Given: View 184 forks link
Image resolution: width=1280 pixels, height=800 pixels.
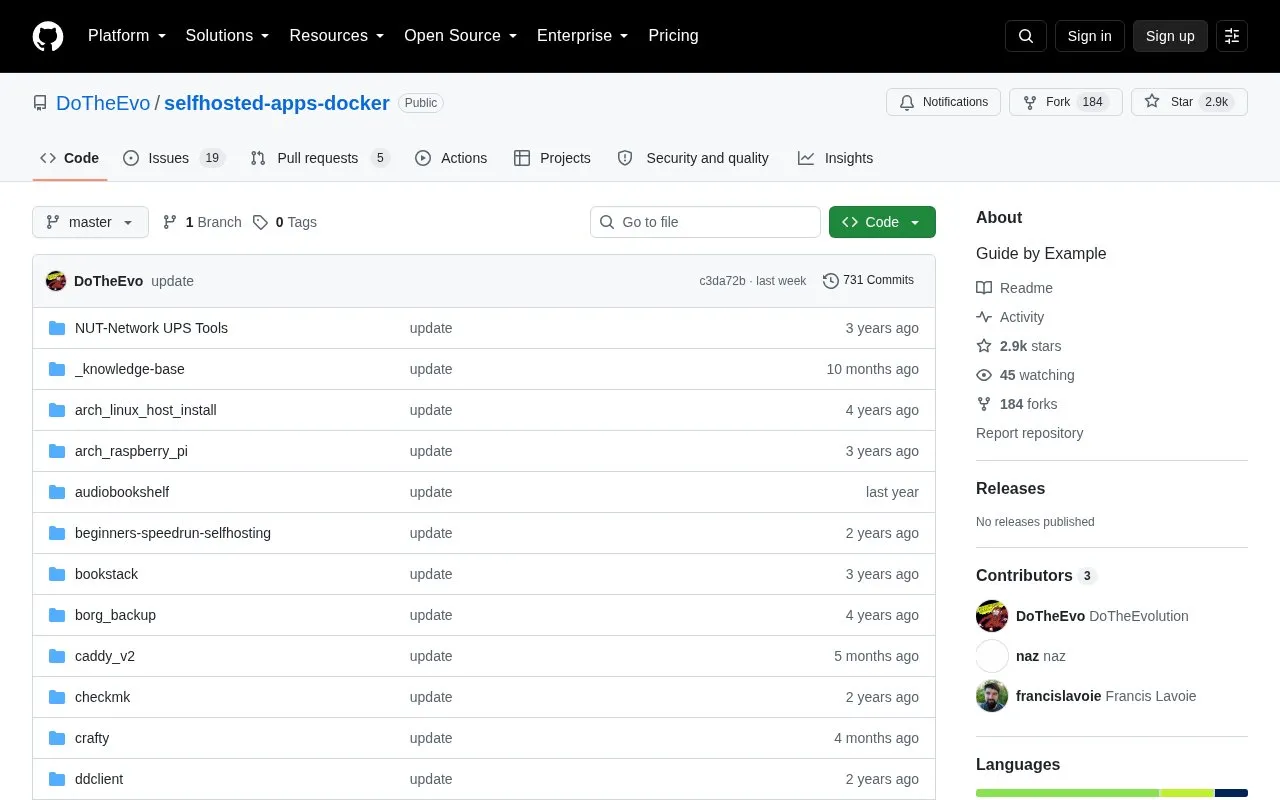Looking at the screenshot, I should (1016, 404).
